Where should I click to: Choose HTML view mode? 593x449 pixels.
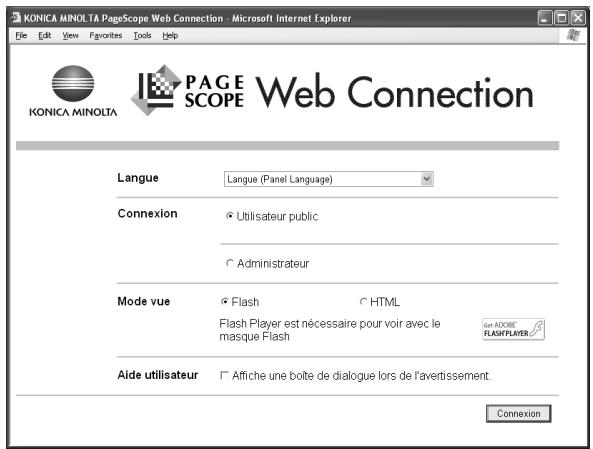[363, 301]
